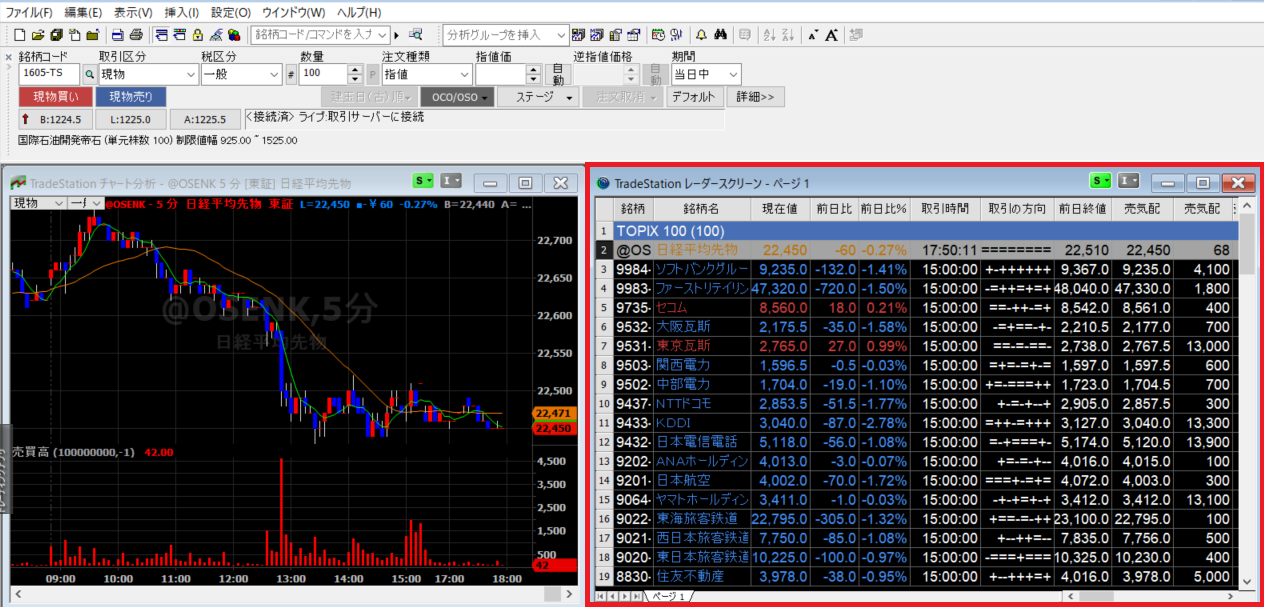This screenshot has width=1264, height=607.
Task: Select the 東京瓦斯 row name cell
Action: coord(702,345)
